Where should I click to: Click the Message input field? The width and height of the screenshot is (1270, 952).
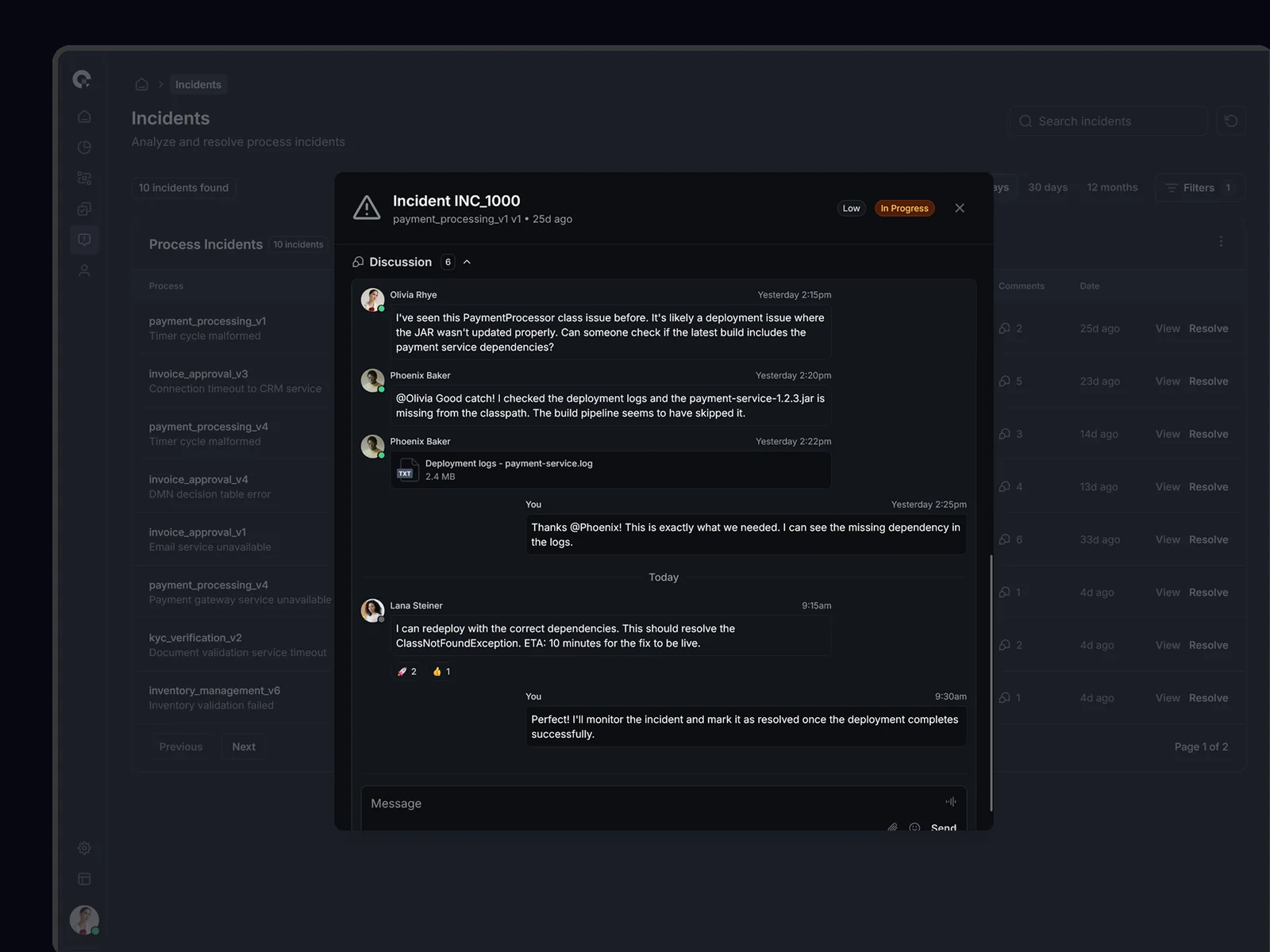tap(651, 804)
